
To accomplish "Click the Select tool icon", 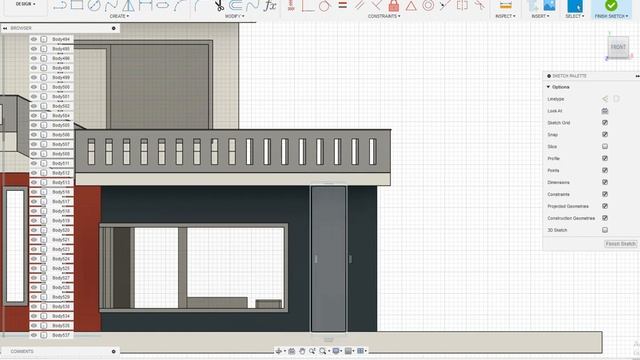I will [x=575, y=6].
